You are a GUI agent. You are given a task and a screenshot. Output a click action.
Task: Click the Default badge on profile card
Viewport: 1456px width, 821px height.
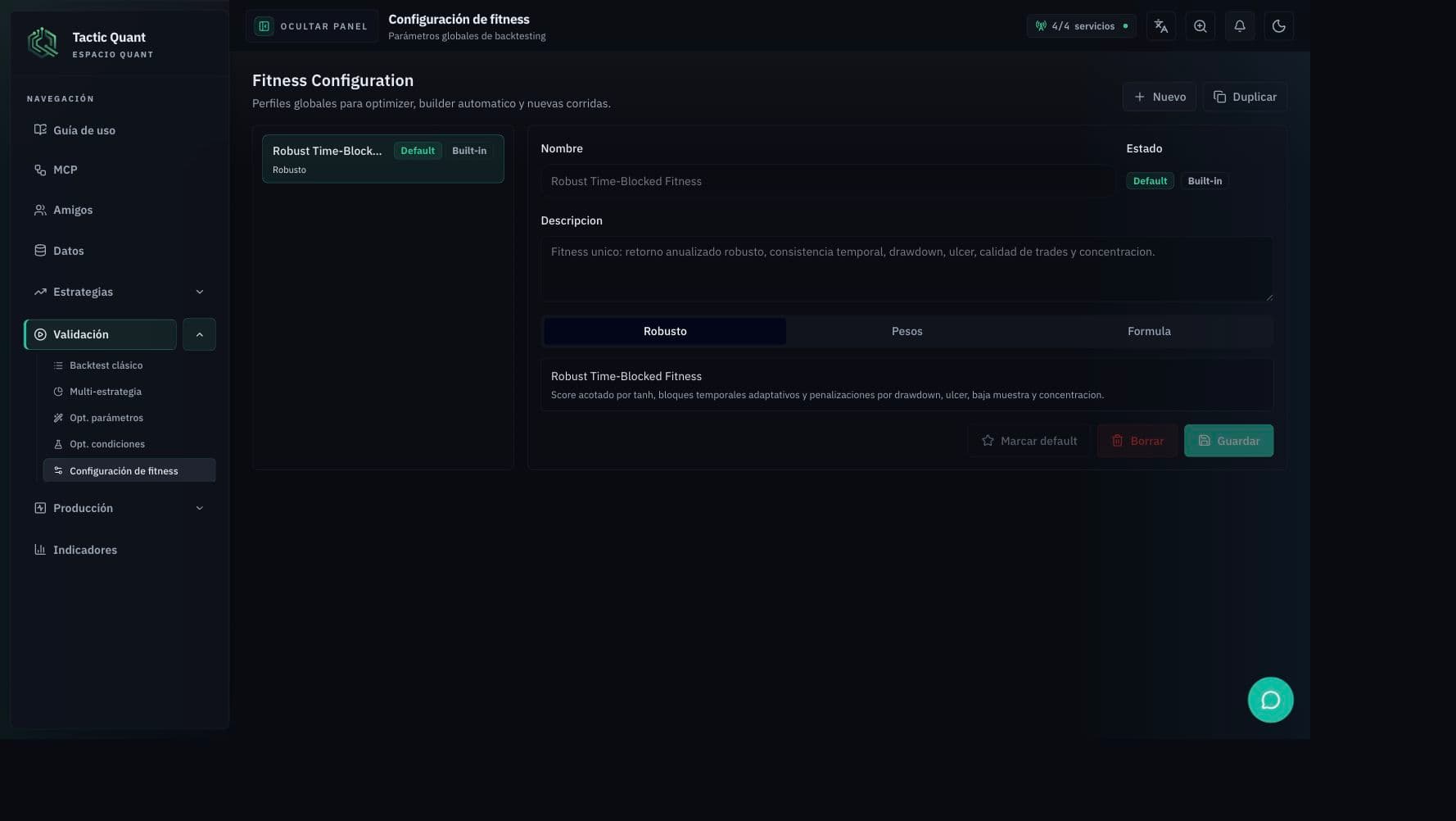click(x=418, y=151)
